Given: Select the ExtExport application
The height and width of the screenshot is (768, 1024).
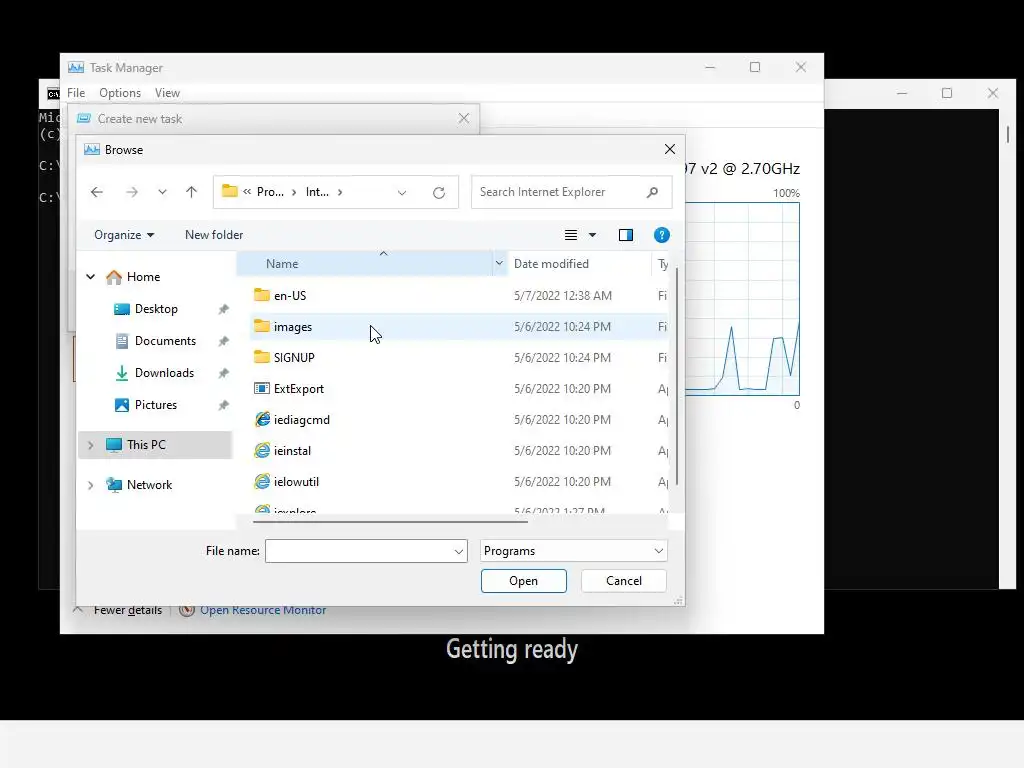Looking at the screenshot, I should [298, 389].
